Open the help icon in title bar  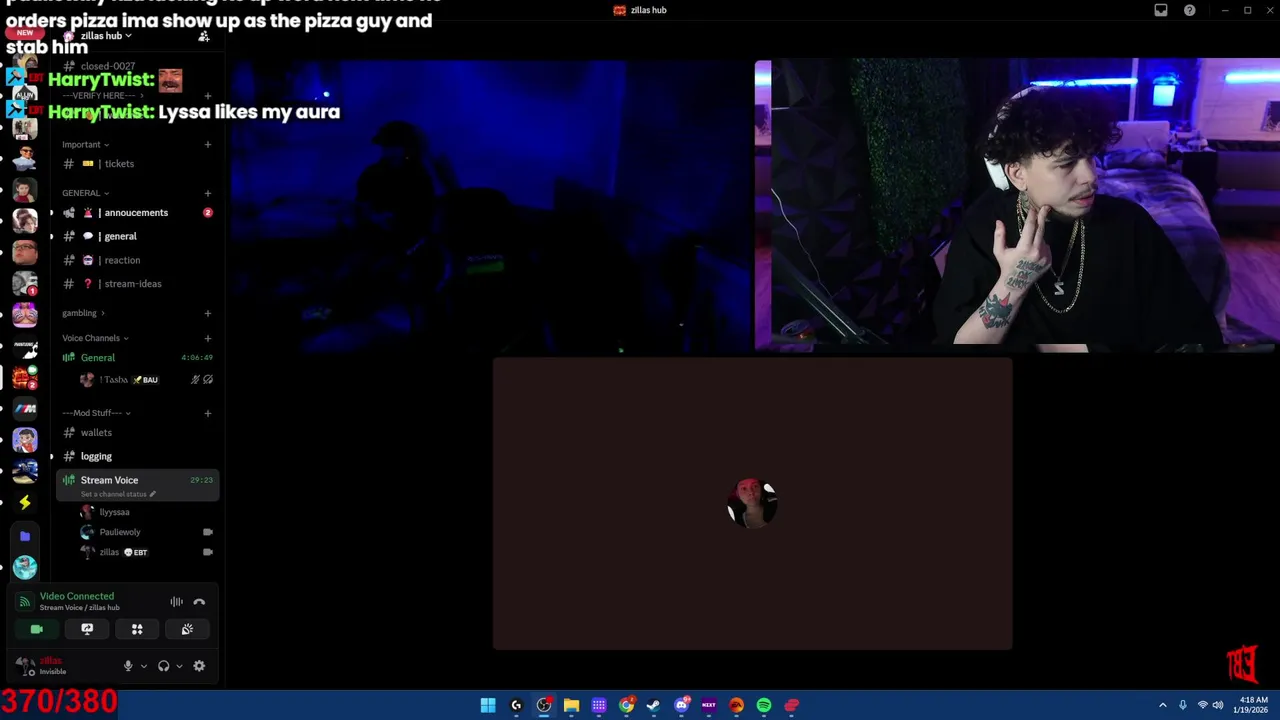coord(1190,10)
